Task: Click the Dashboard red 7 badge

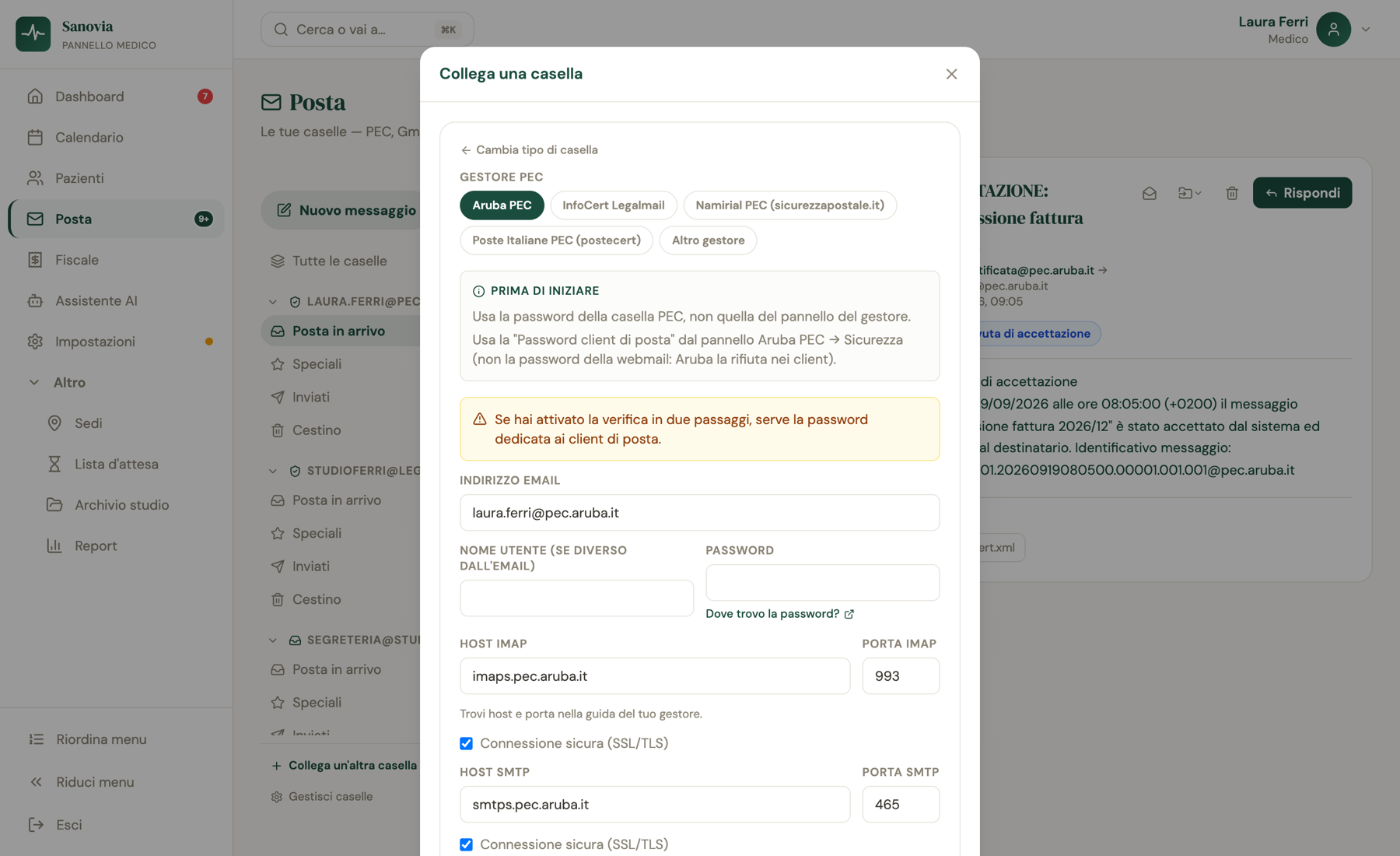Action: (x=205, y=96)
